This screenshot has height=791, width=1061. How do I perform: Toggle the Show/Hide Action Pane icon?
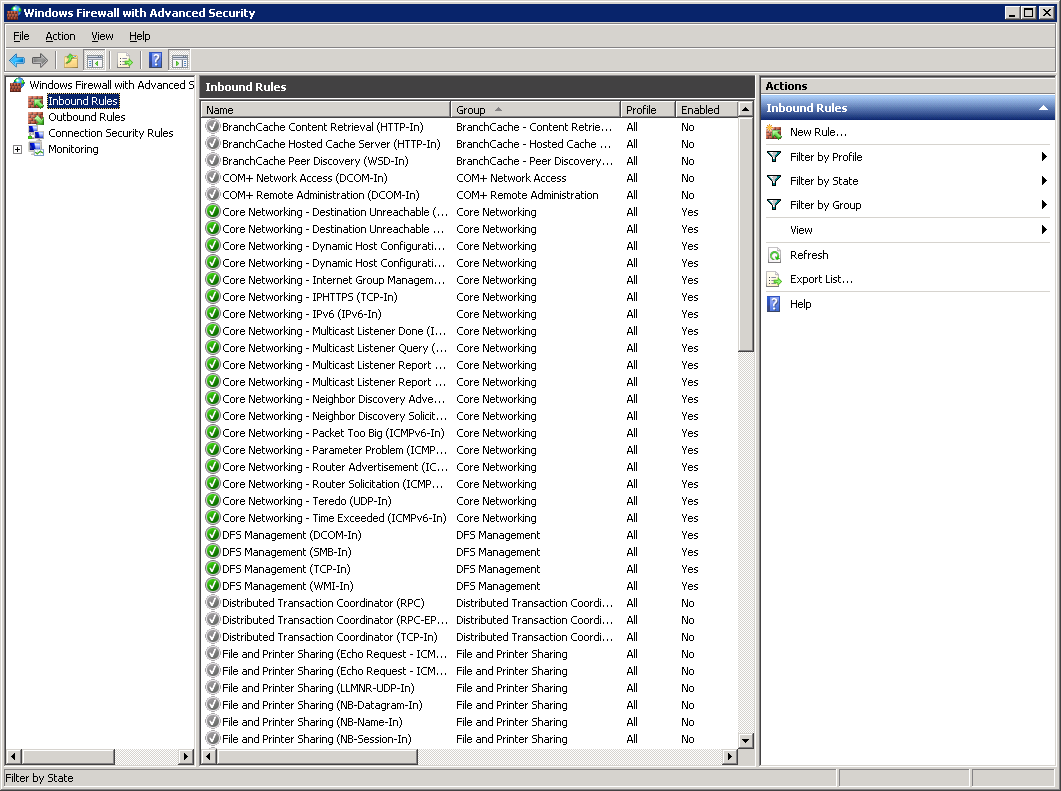click(x=179, y=60)
